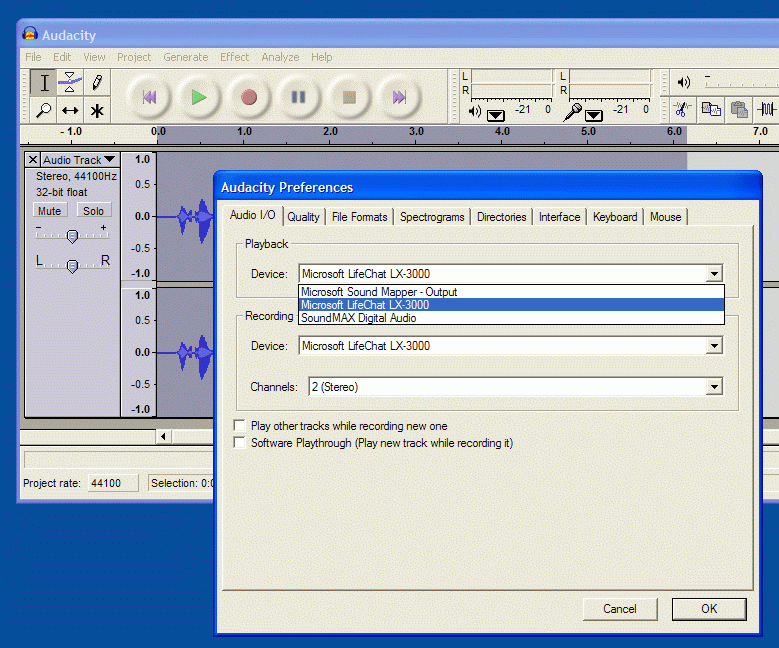Adjust the track gain slider
The width and height of the screenshot is (779, 648).
[73, 236]
